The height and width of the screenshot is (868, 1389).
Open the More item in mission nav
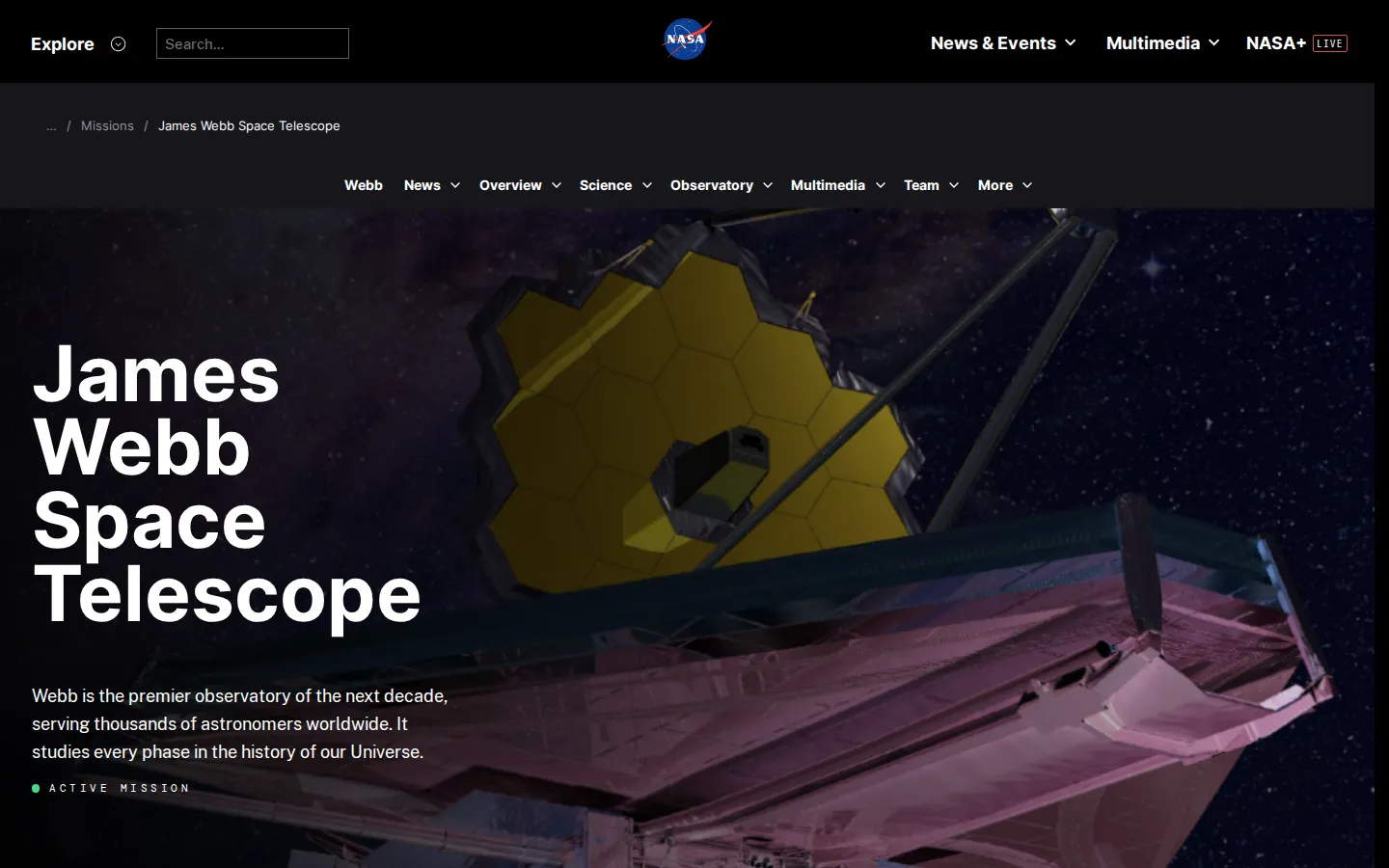pos(995,185)
